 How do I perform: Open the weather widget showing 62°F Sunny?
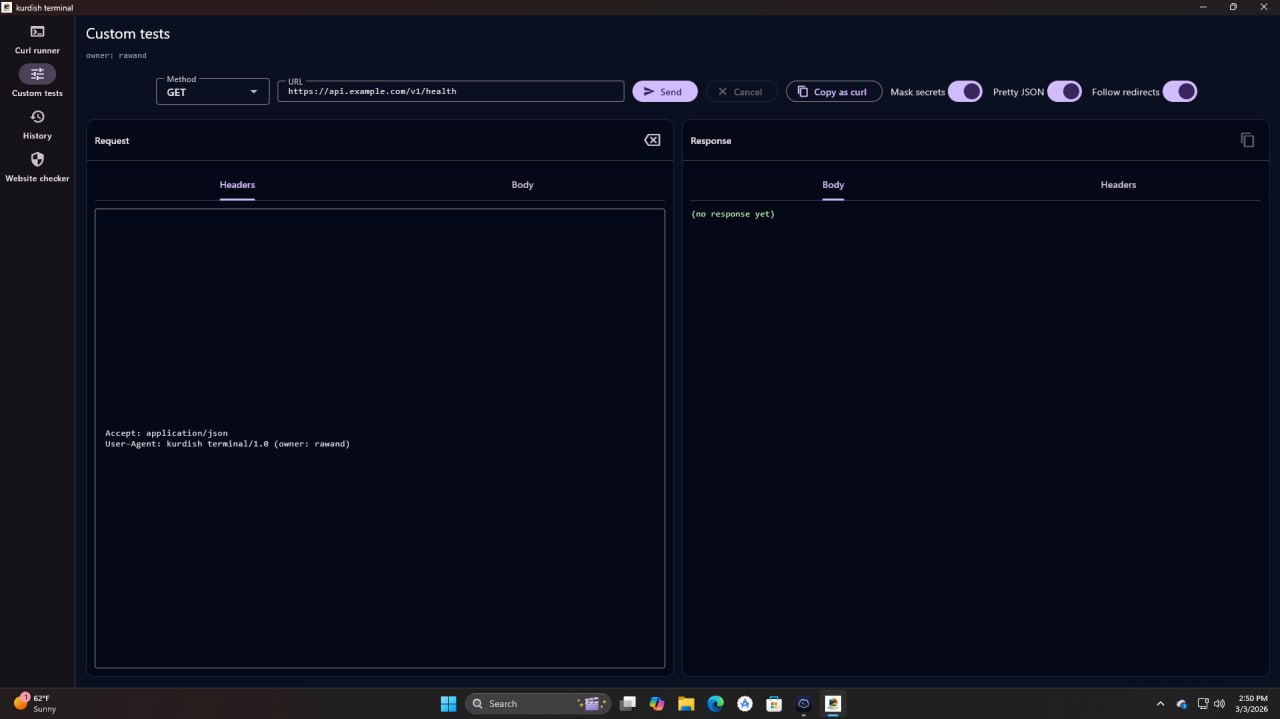point(36,703)
